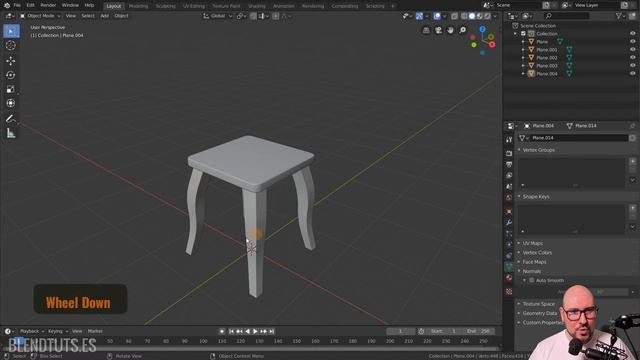Enable the Auto Smooth checkbox

[532, 280]
